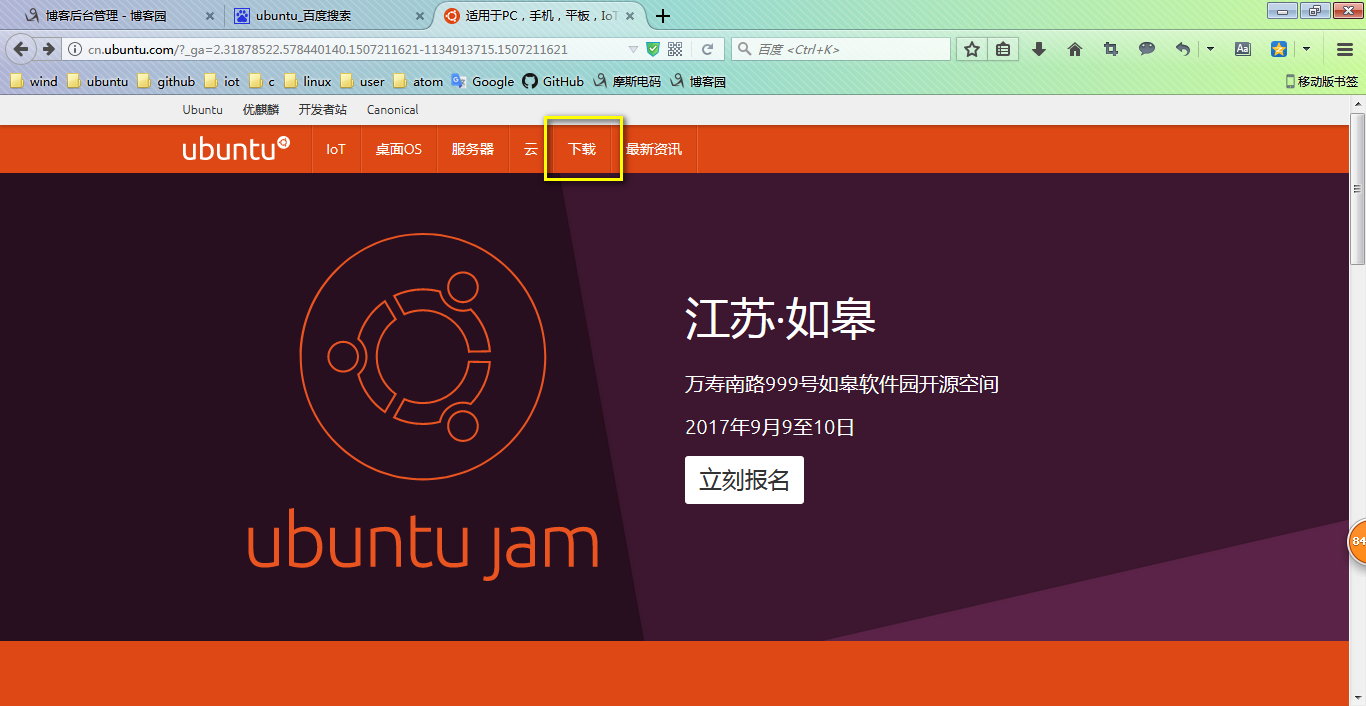Open a new tab with plus button
This screenshot has height=706, width=1366.
coord(662,16)
